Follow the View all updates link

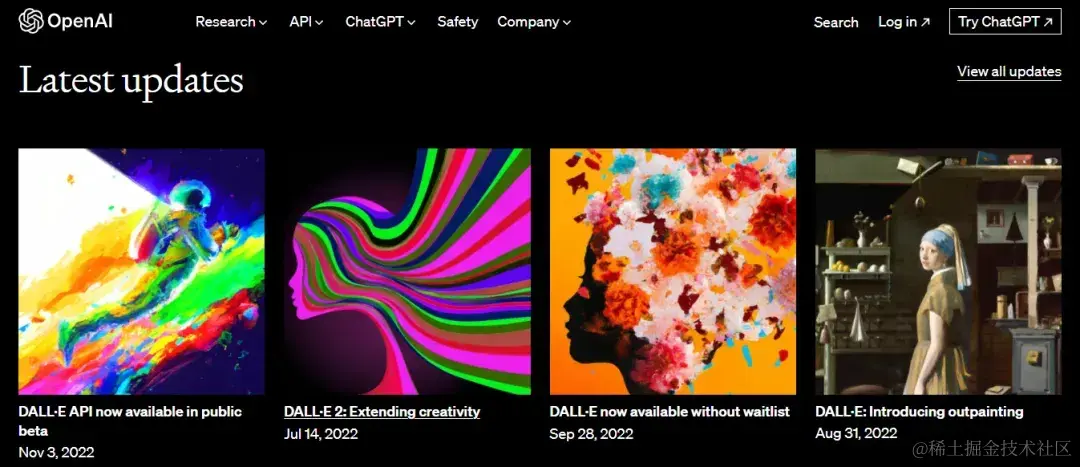pos(1009,72)
